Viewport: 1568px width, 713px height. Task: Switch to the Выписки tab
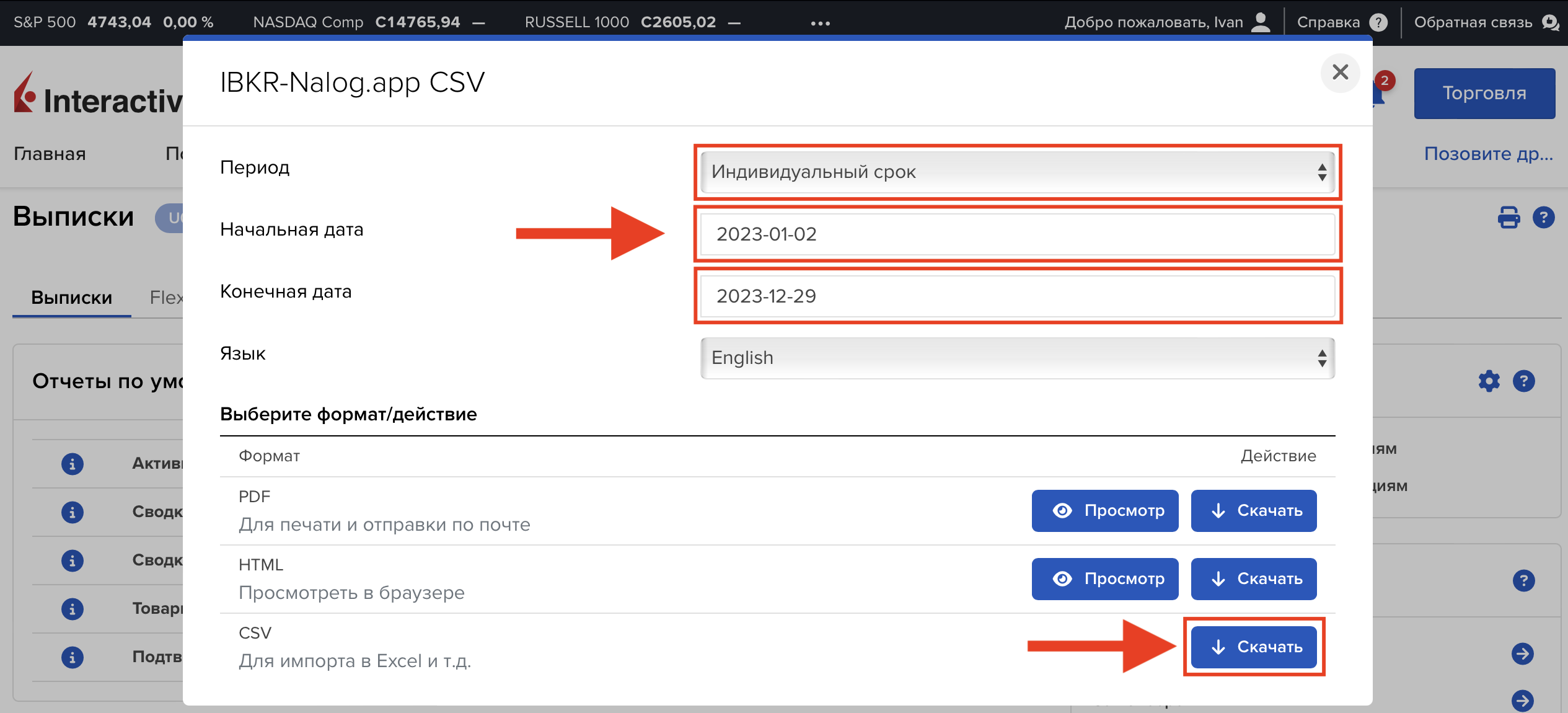(x=72, y=298)
